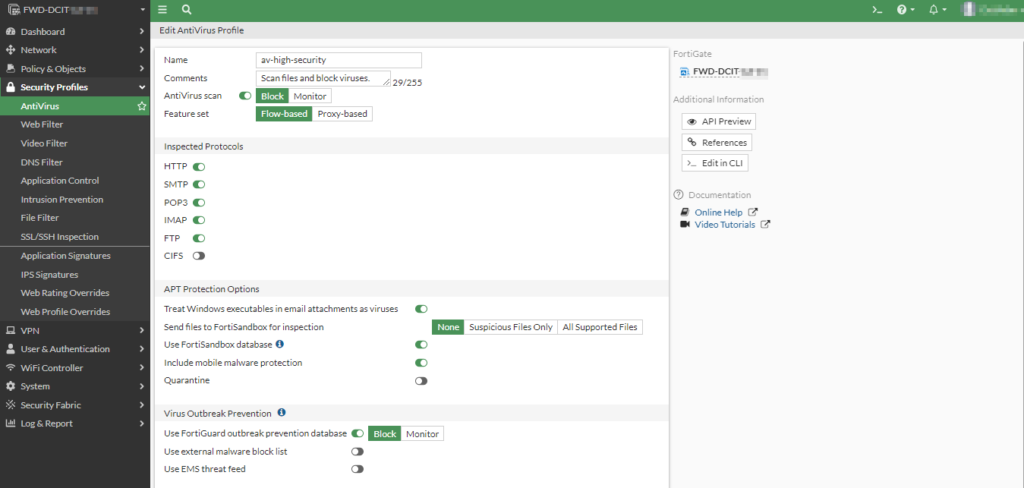Click the Network icon in sidebar

(10, 50)
